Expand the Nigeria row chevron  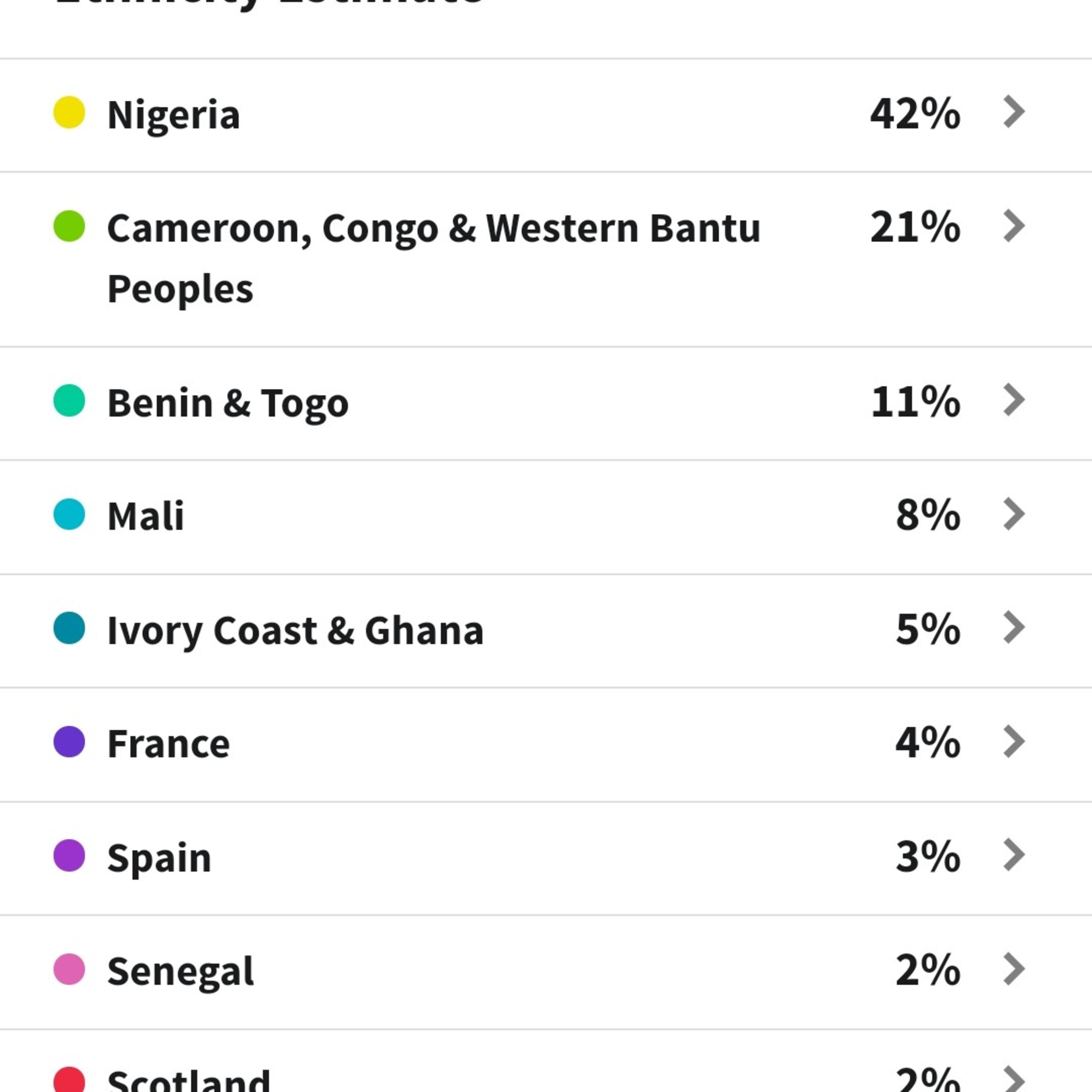[x=1014, y=112]
